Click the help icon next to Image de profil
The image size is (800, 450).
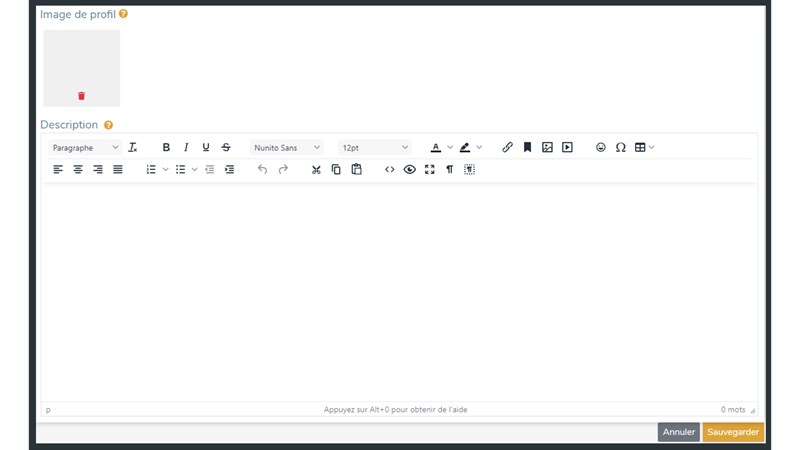123,14
